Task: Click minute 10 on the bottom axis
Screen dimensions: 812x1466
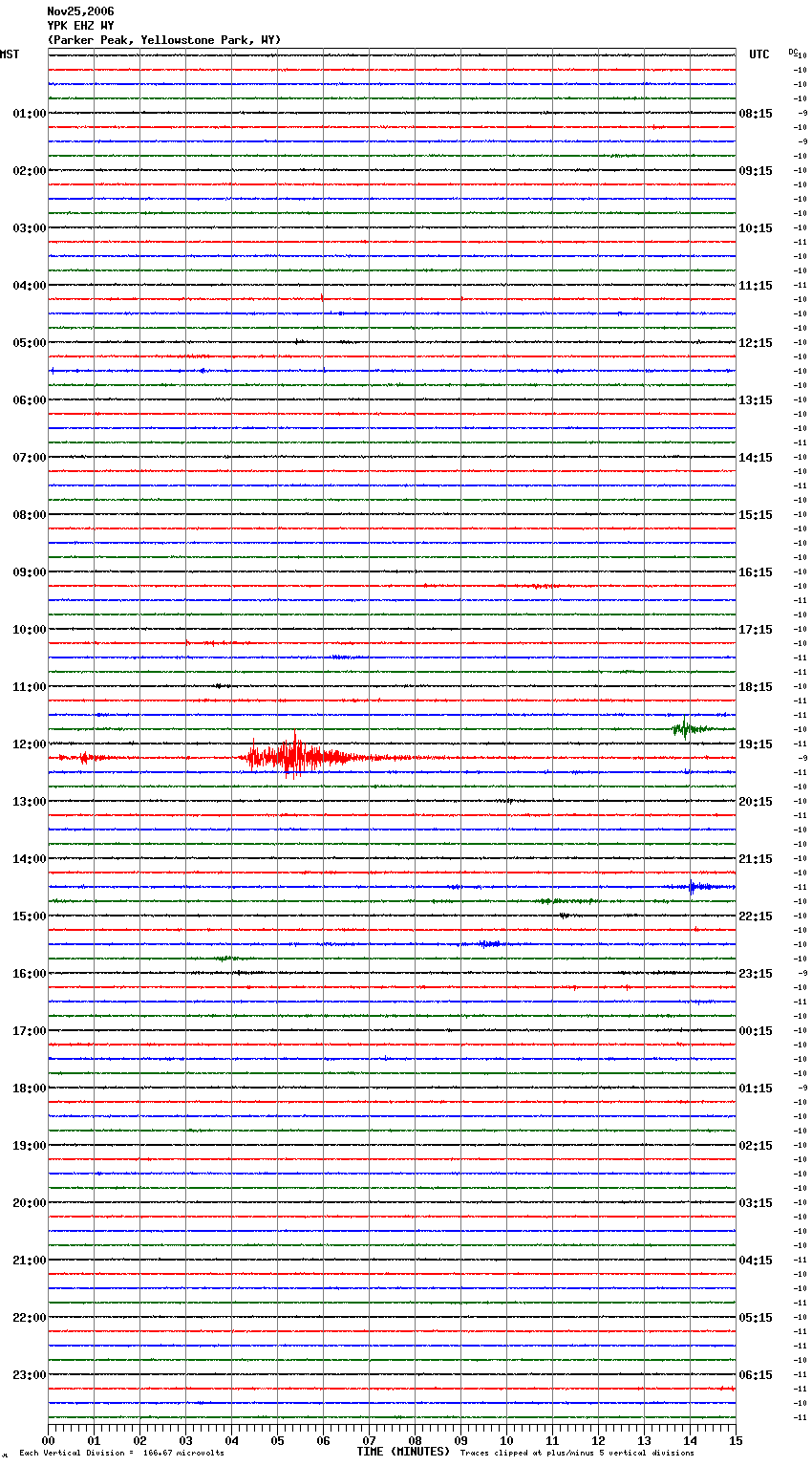Action: click(x=506, y=1441)
